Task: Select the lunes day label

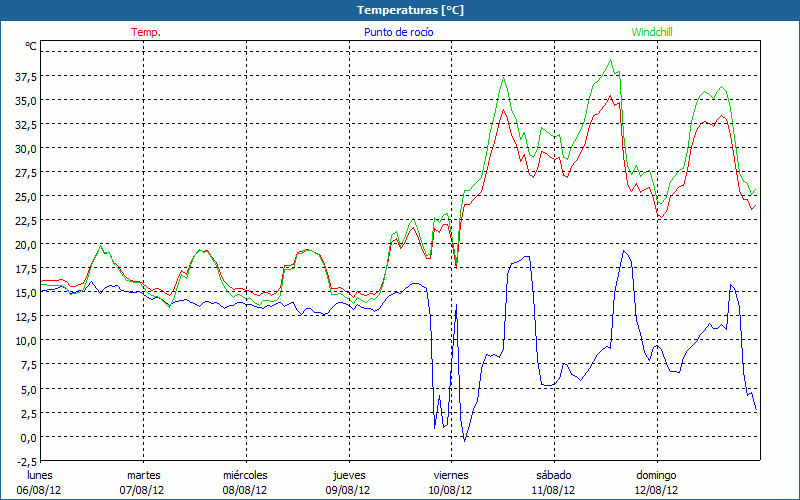Action: (x=40, y=475)
